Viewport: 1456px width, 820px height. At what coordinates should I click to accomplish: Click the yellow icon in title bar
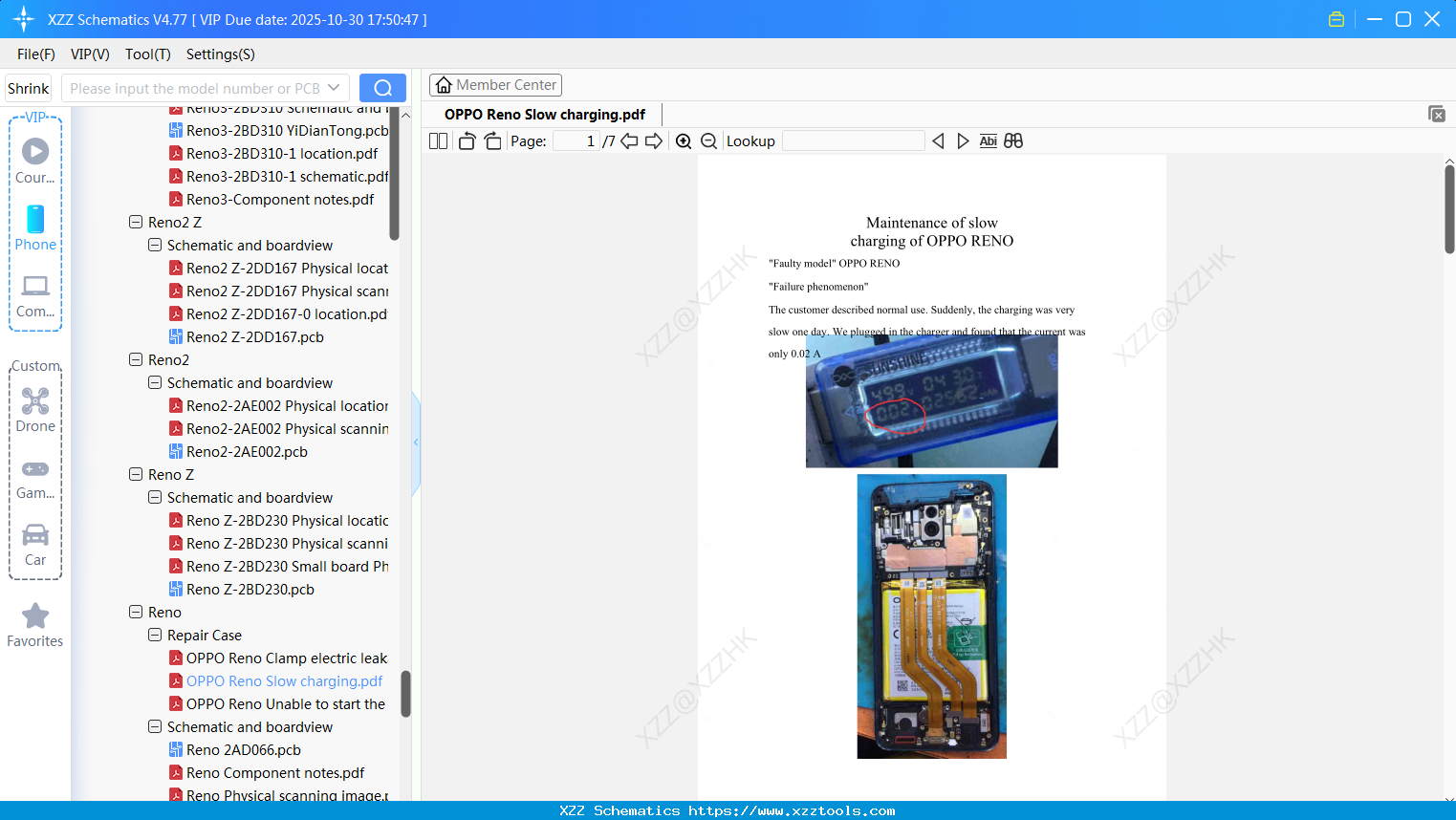click(x=1336, y=19)
